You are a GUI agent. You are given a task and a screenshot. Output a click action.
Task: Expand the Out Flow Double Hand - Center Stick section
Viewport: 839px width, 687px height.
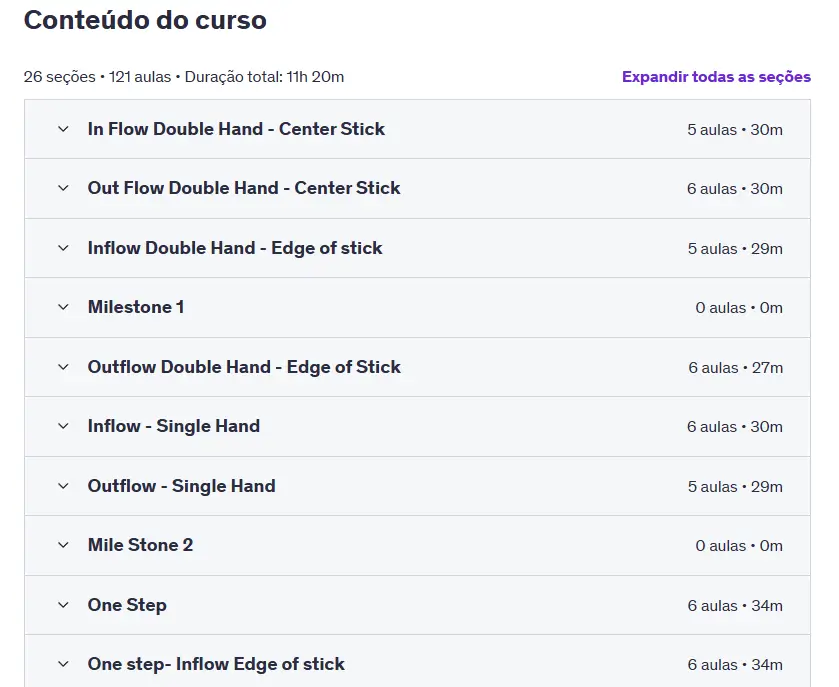[243, 188]
